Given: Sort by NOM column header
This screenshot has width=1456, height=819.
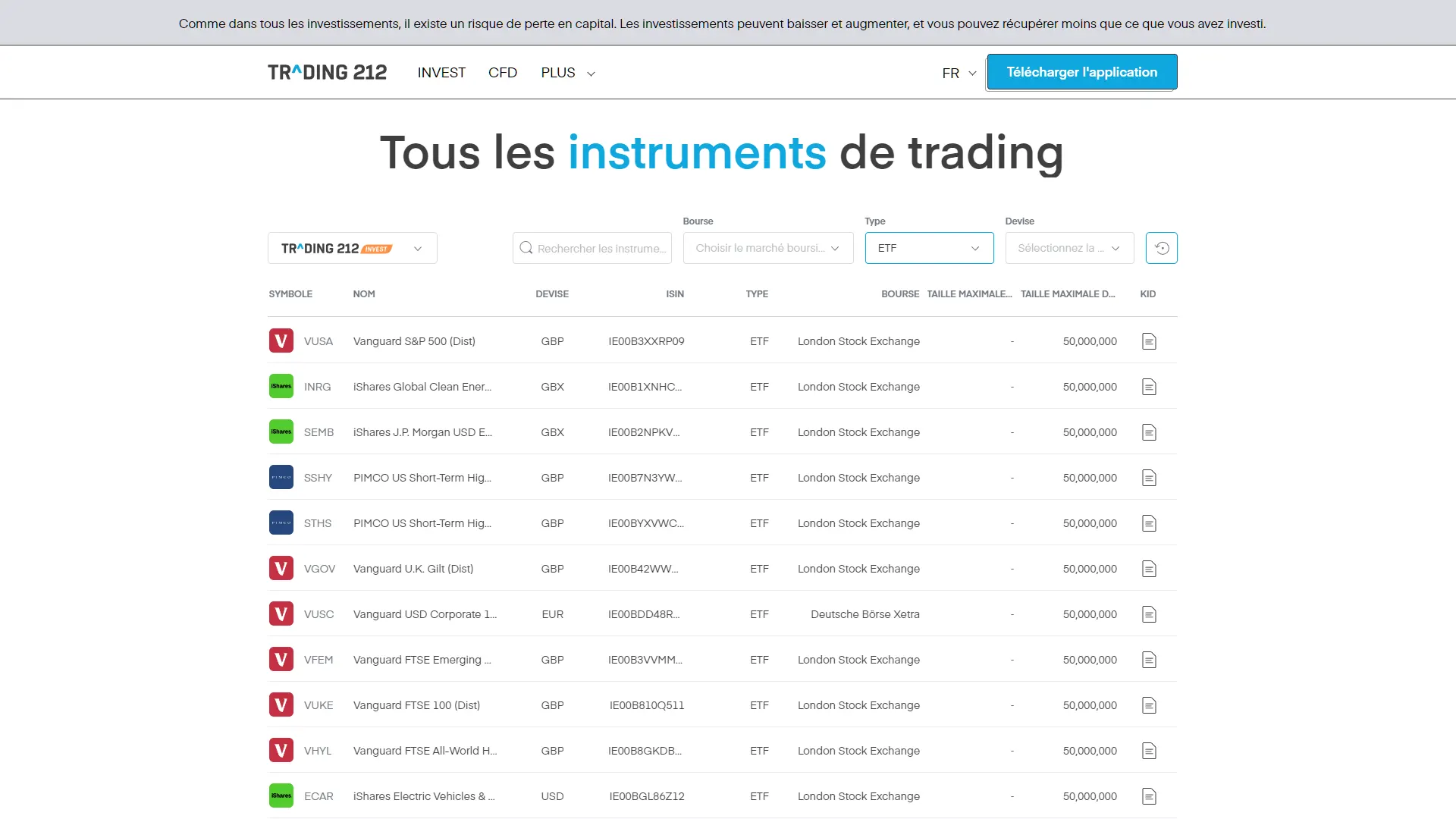Looking at the screenshot, I should pyautogui.click(x=364, y=294).
